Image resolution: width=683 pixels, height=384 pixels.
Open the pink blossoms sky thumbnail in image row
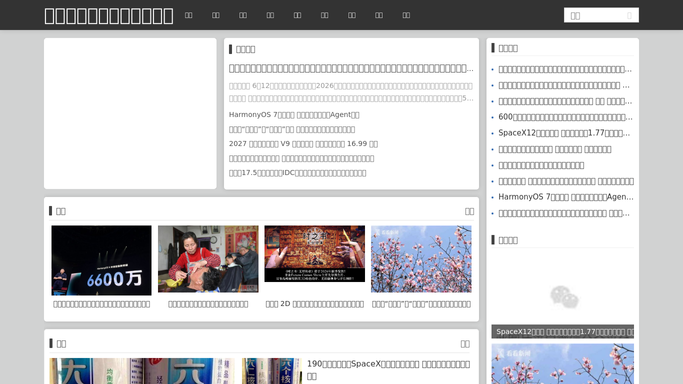(x=421, y=259)
